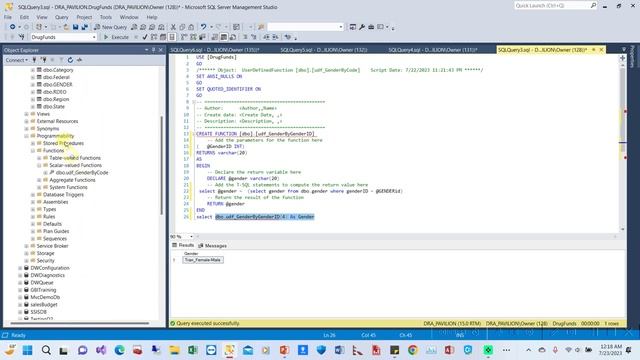Switch to the SQLQuery5.sql tab

(324, 50)
